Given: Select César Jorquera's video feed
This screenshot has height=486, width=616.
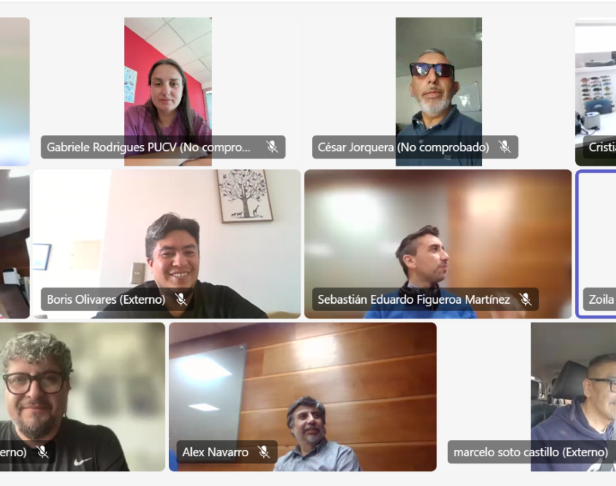Looking at the screenshot, I should pyautogui.click(x=439, y=91).
